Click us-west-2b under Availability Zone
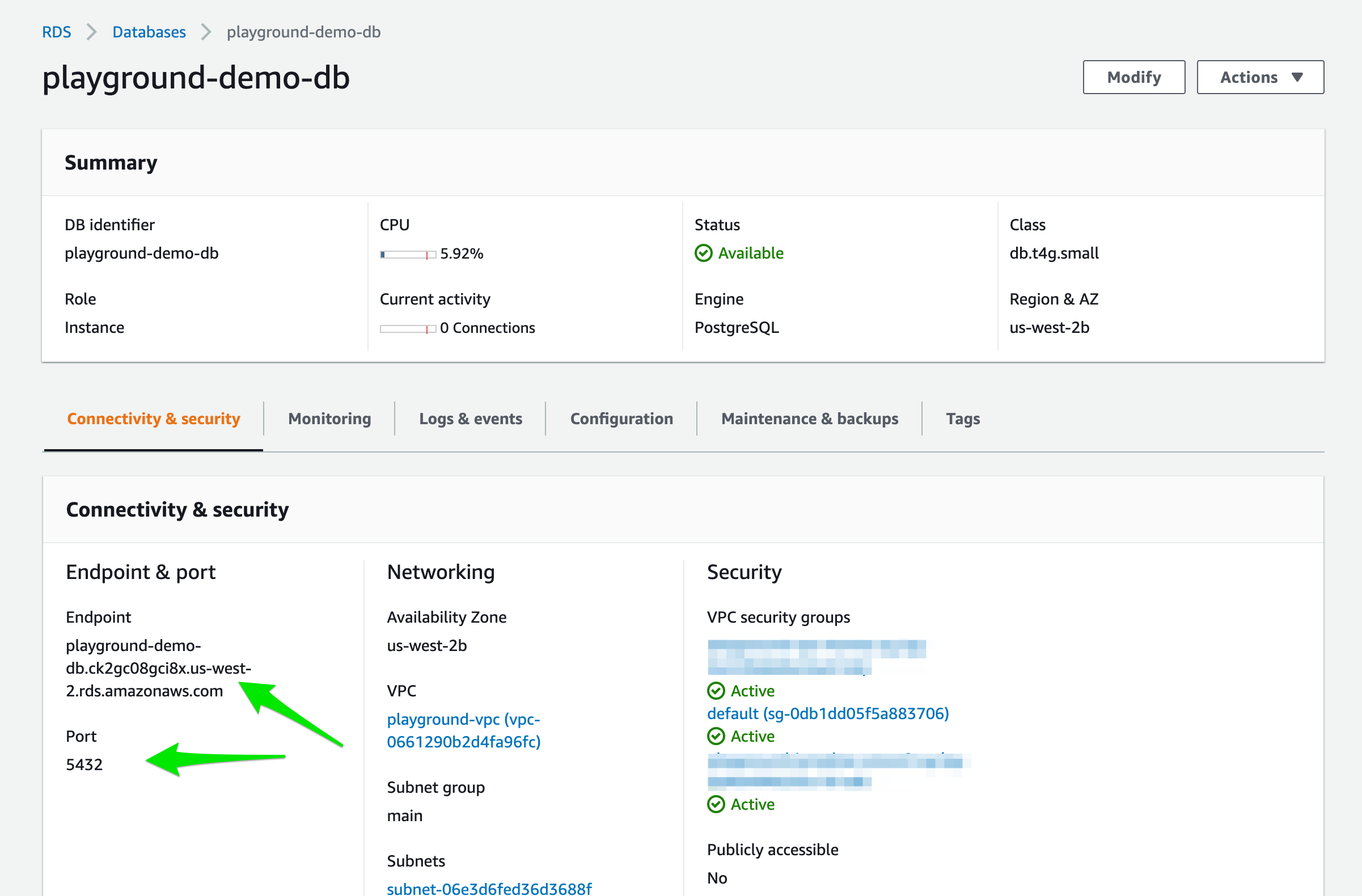This screenshot has height=896, width=1362. [x=427, y=645]
